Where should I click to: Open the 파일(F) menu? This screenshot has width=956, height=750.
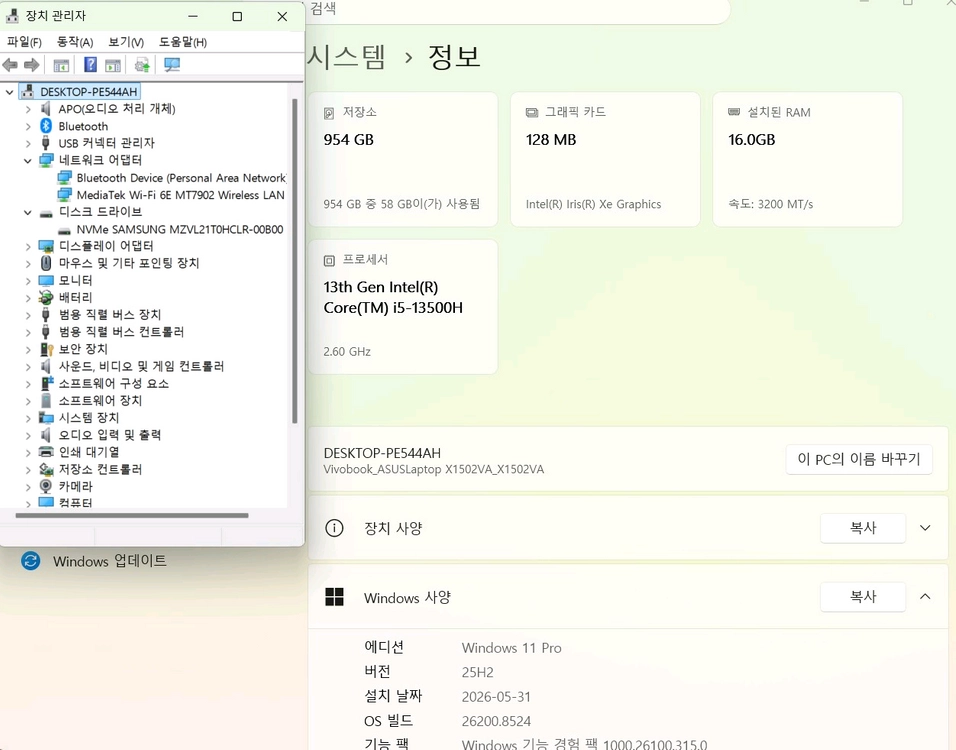pyautogui.click(x=24, y=42)
